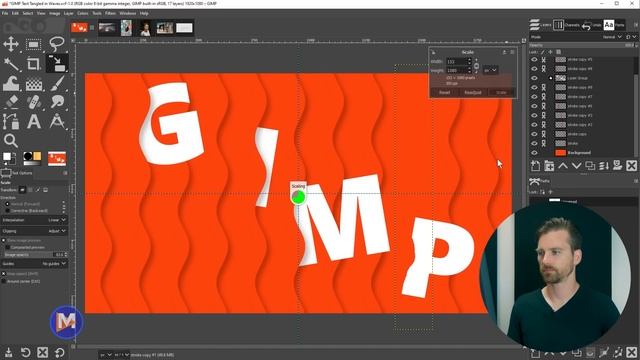
Task: Open the Filters menu
Action: click(110, 13)
